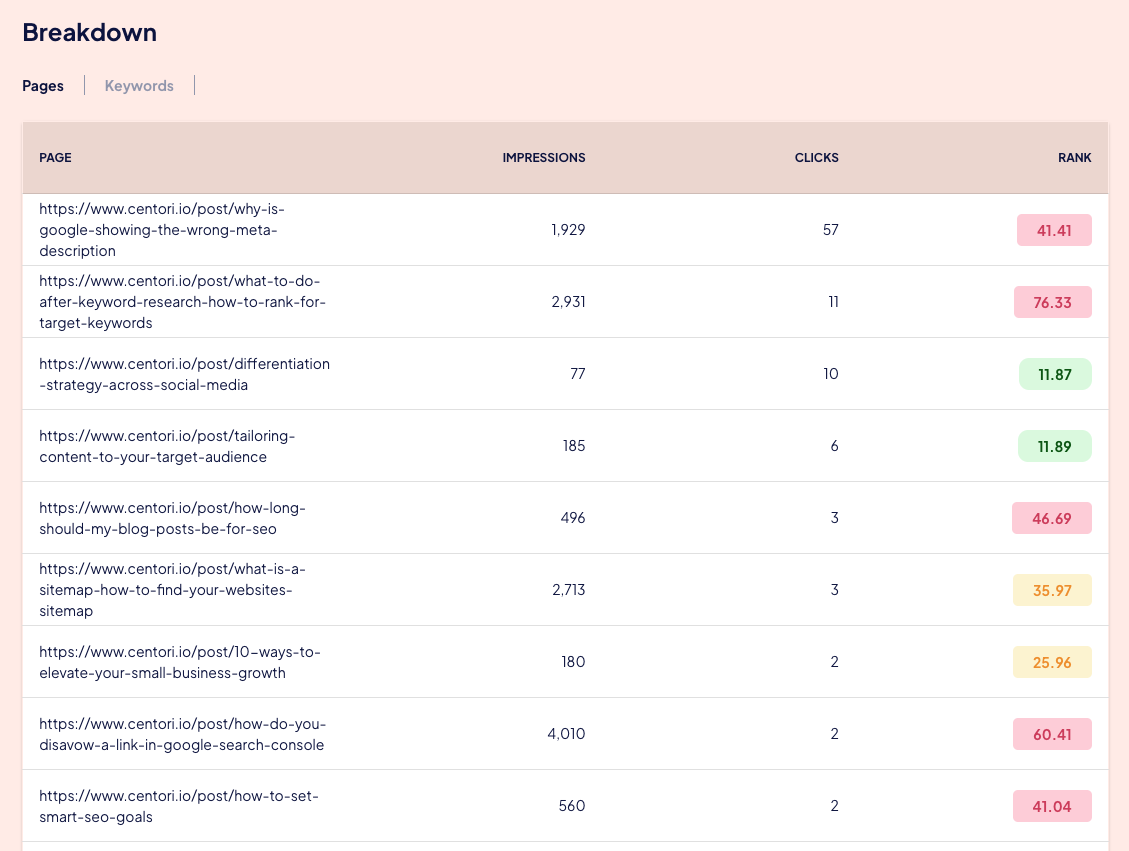This screenshot has width=1129, height=851.
Task: Open the differentiation-strategy-across-social-media link
Action: click(x=184, y=374)
